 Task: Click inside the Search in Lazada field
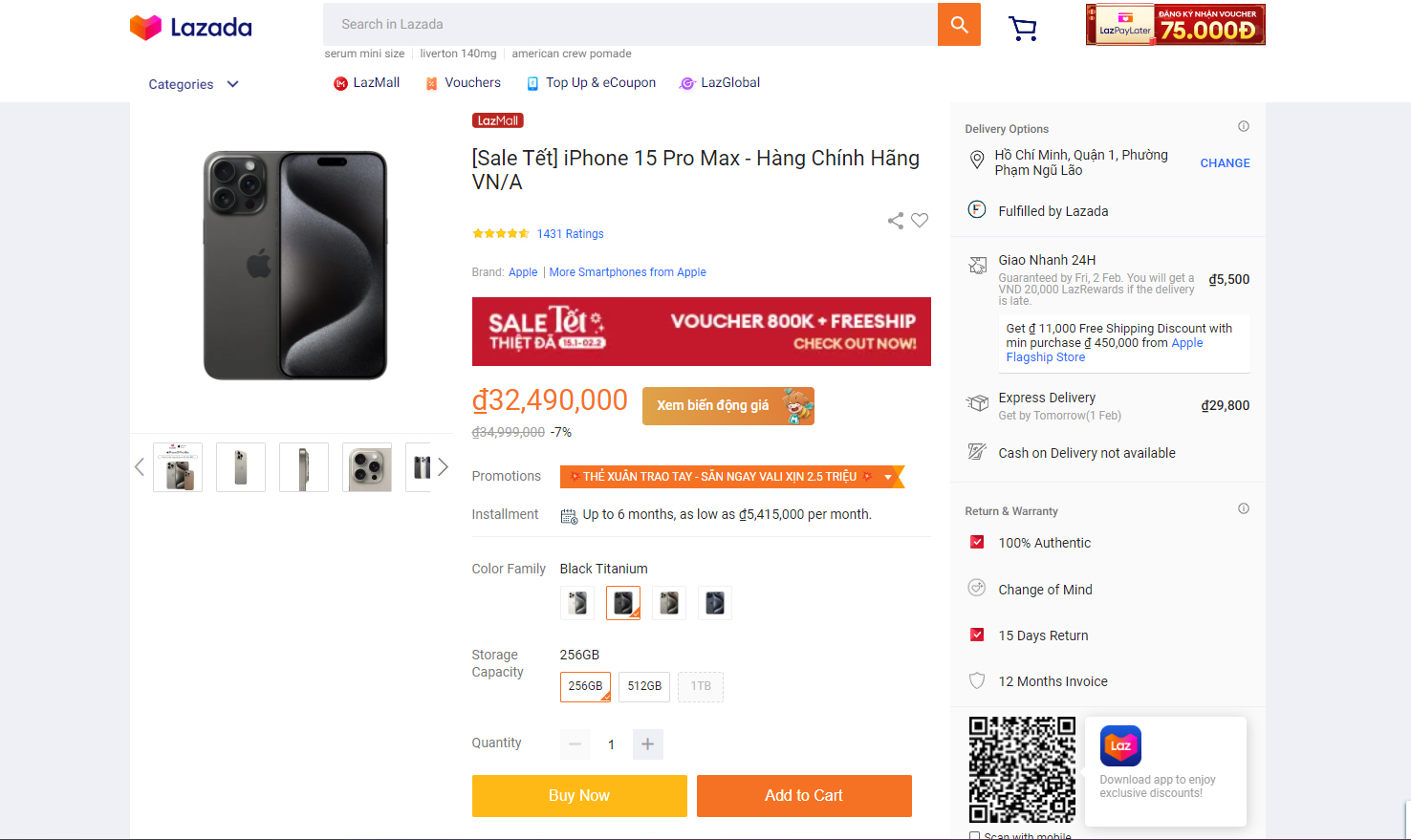tap(630, 25)
